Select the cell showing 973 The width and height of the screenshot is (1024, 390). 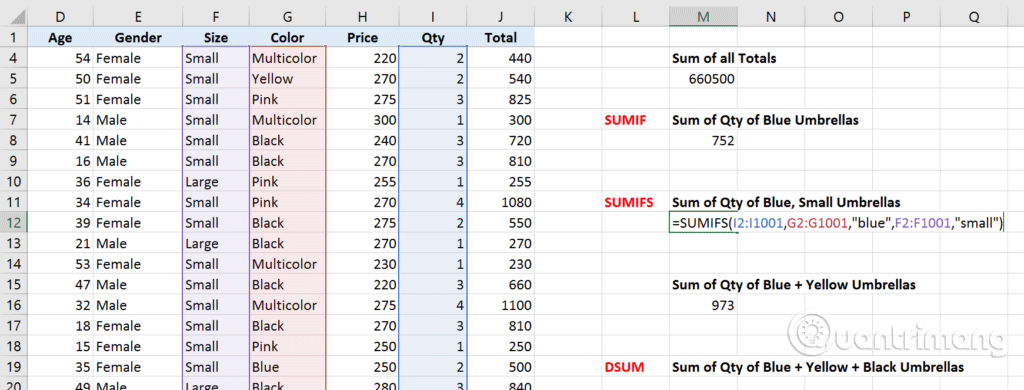point(703,305)
